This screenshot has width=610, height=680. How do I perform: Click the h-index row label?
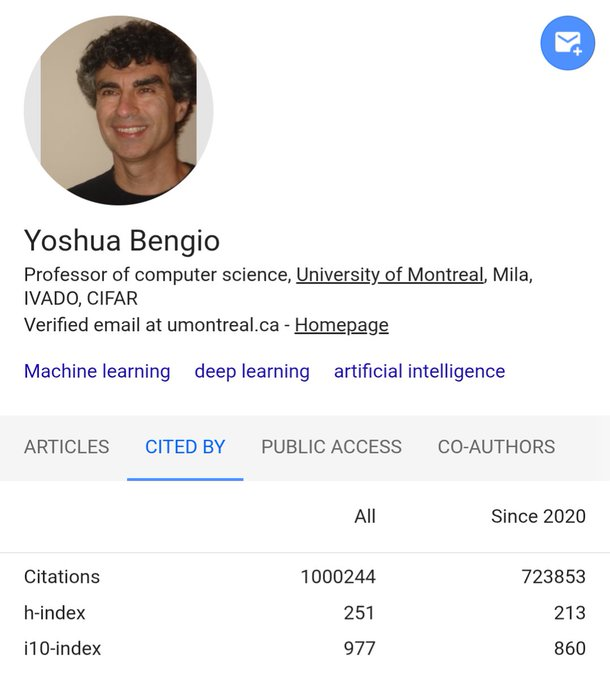click(x=55, y=613)
